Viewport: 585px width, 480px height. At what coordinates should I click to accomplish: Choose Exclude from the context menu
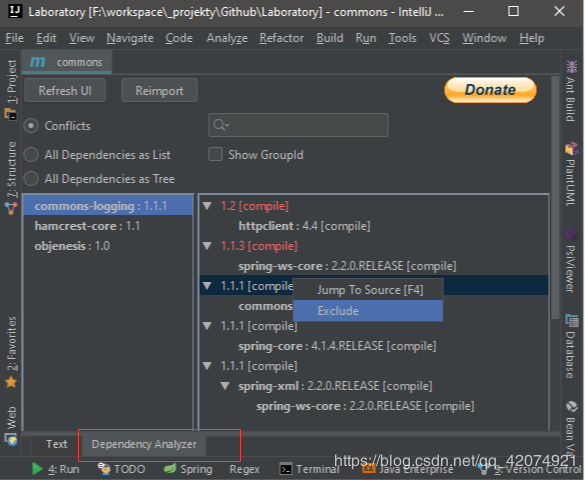368,311
